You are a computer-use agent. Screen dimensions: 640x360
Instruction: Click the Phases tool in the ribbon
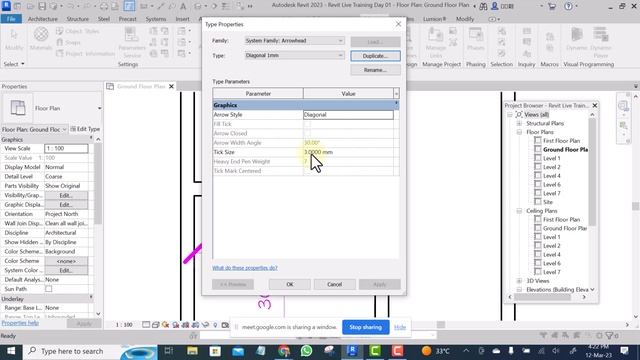[476, 39]
